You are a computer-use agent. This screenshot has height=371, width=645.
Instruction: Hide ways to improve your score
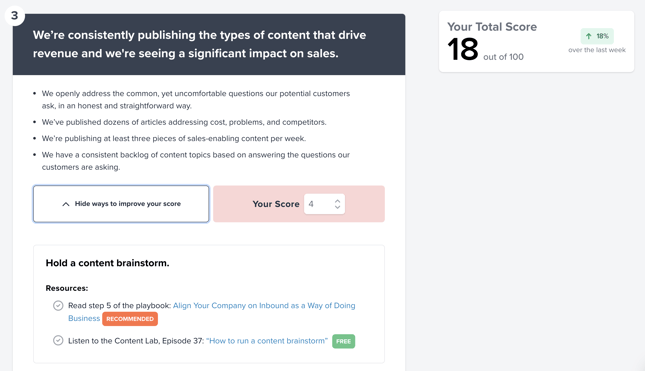121,204
